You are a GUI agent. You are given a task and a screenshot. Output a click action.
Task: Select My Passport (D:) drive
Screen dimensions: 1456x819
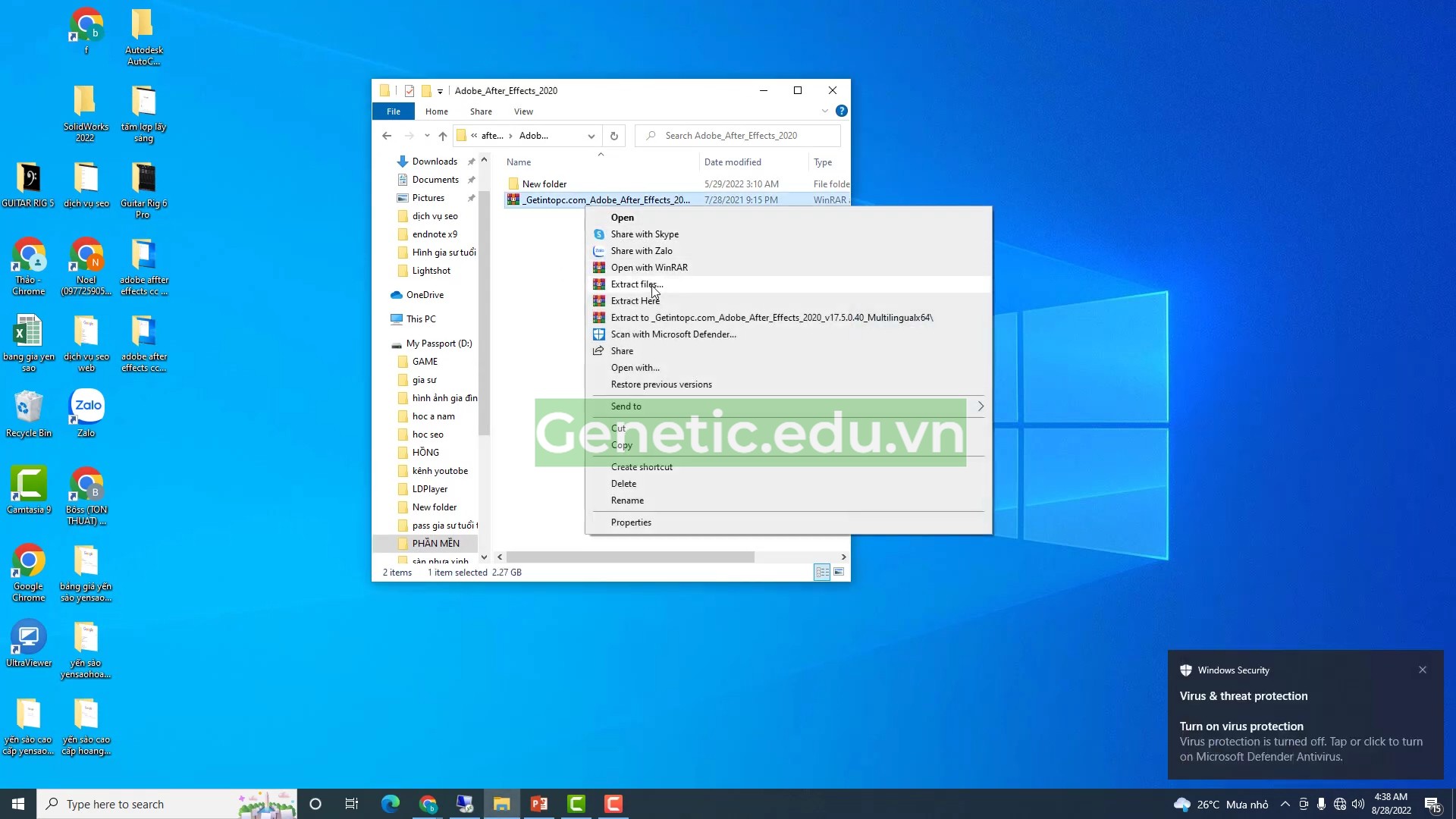(x=439, y=344)
